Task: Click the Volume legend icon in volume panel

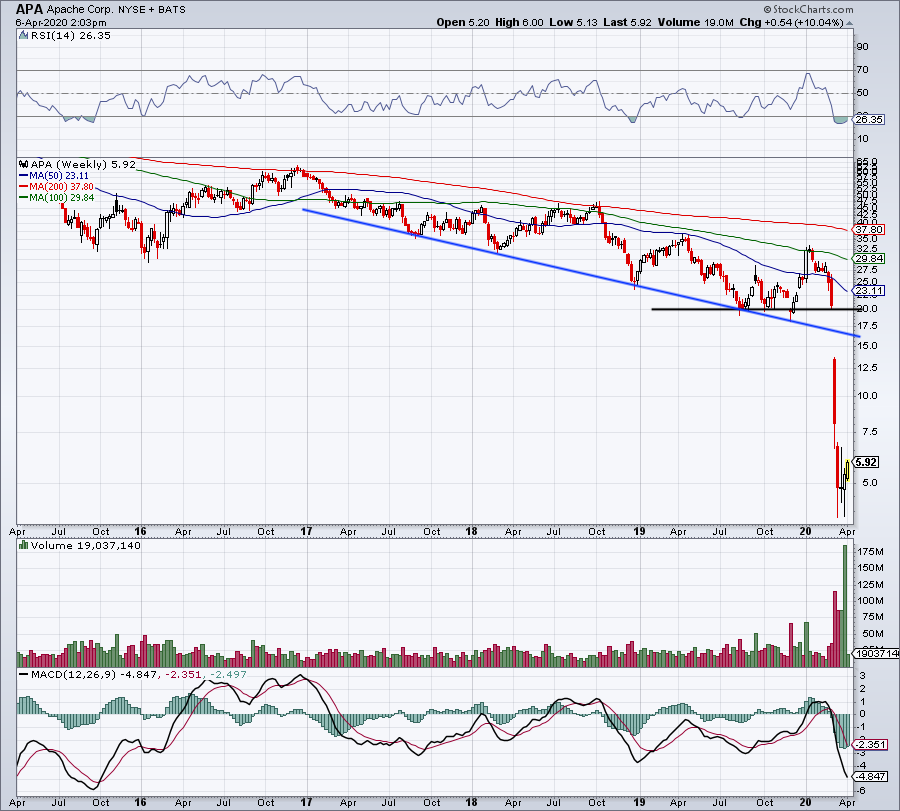Action: tap(22, 547)
